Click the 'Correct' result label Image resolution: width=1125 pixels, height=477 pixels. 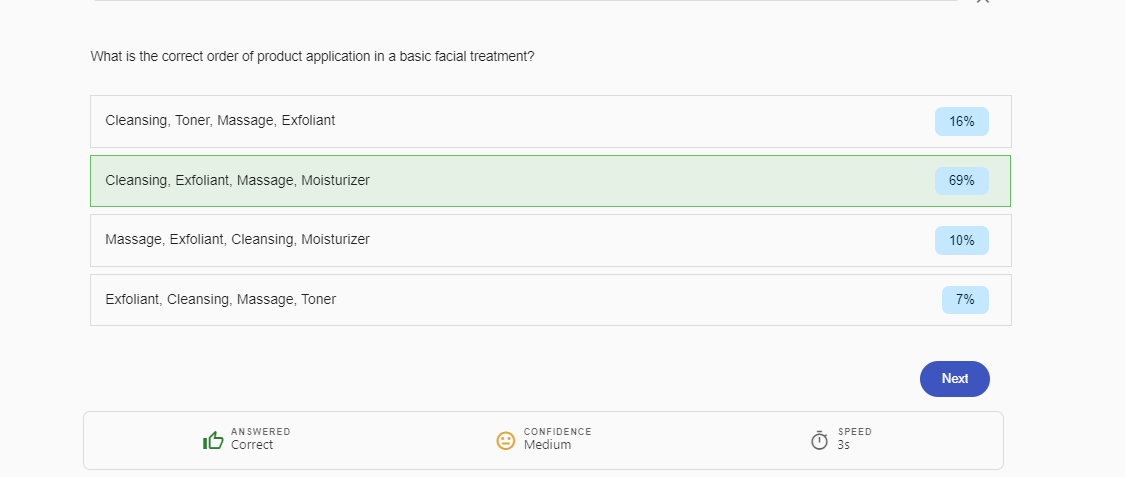(x=252, y=445)
